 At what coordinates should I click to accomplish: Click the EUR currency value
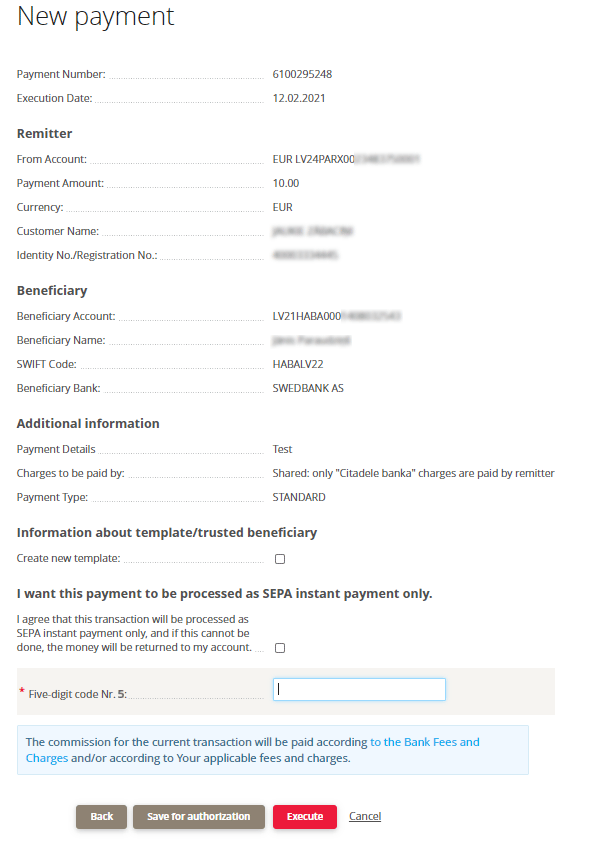pos(283,207)
